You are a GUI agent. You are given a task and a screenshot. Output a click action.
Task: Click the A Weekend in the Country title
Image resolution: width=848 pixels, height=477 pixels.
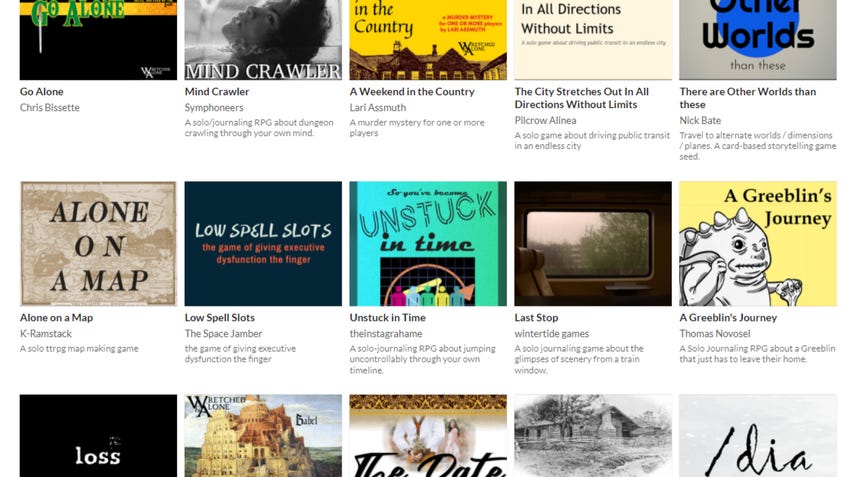412,91
